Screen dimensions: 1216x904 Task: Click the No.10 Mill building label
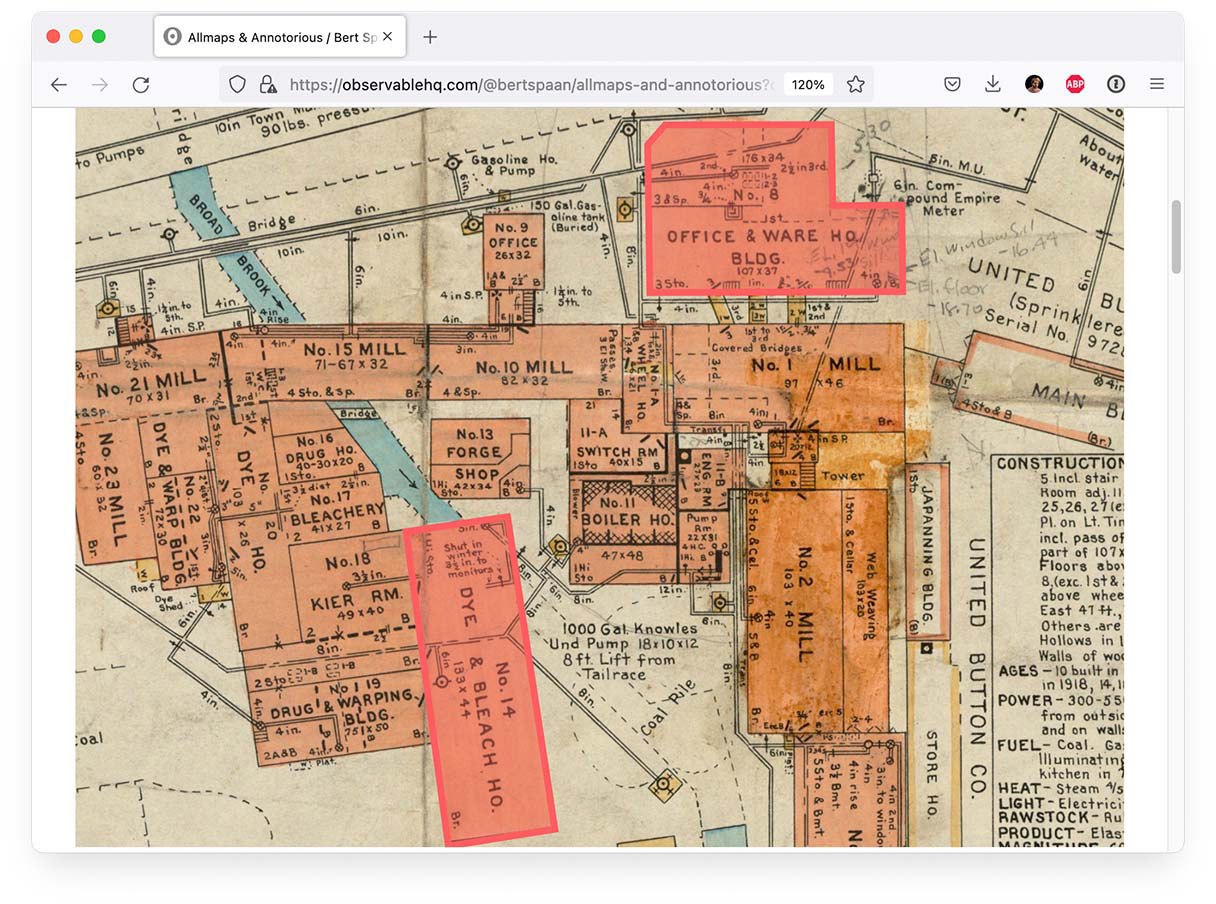[x=524, y=368]
